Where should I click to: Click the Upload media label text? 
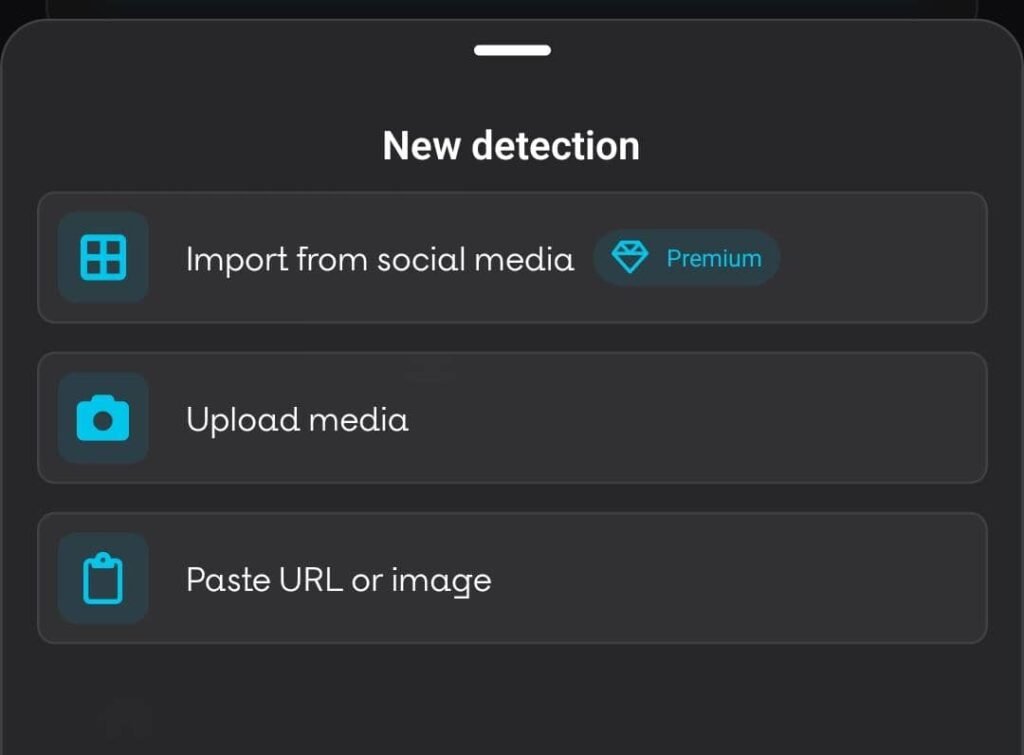click(x=297, y=420)
